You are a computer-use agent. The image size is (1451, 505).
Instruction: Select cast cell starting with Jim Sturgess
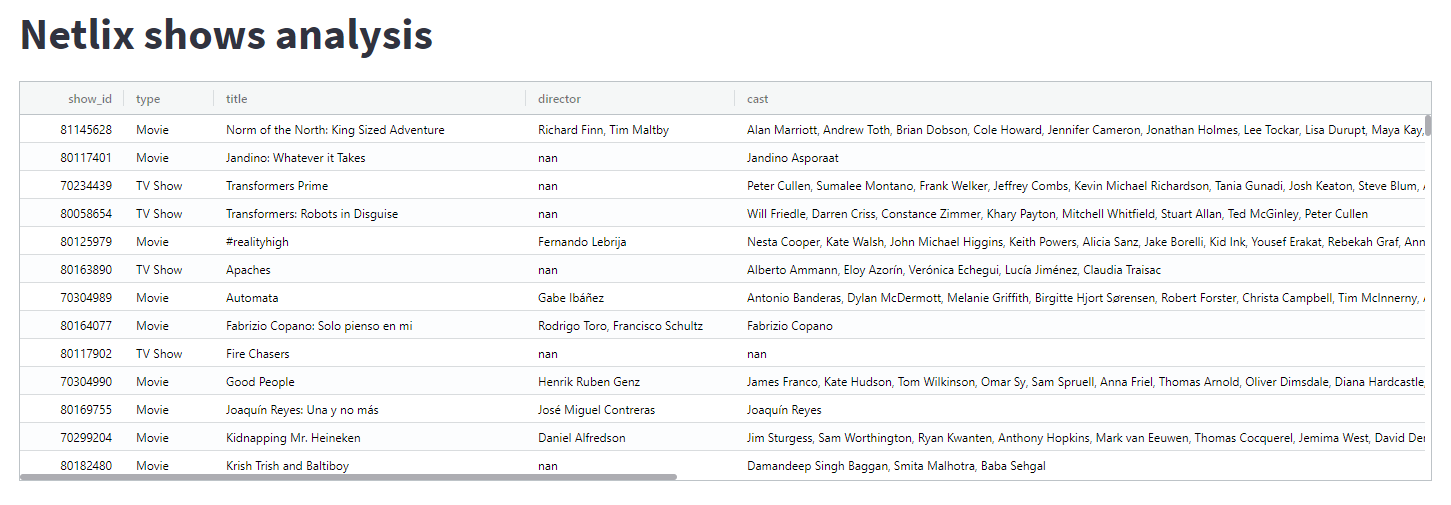click(1080, 438)
